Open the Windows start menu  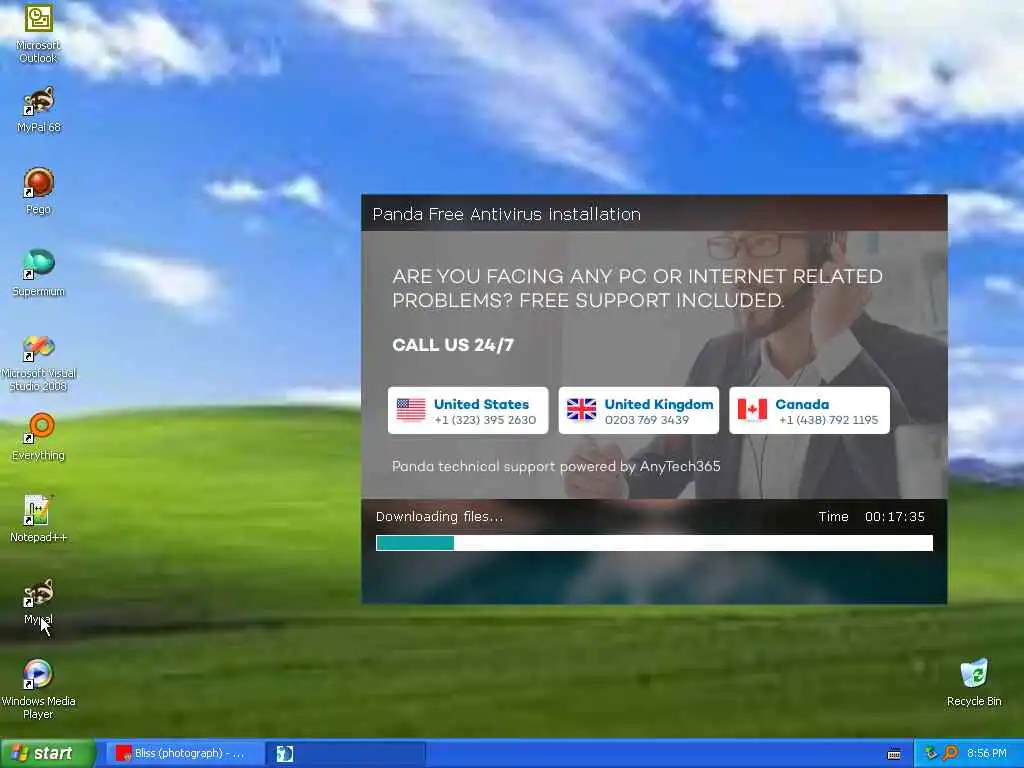tap(47, 753)
